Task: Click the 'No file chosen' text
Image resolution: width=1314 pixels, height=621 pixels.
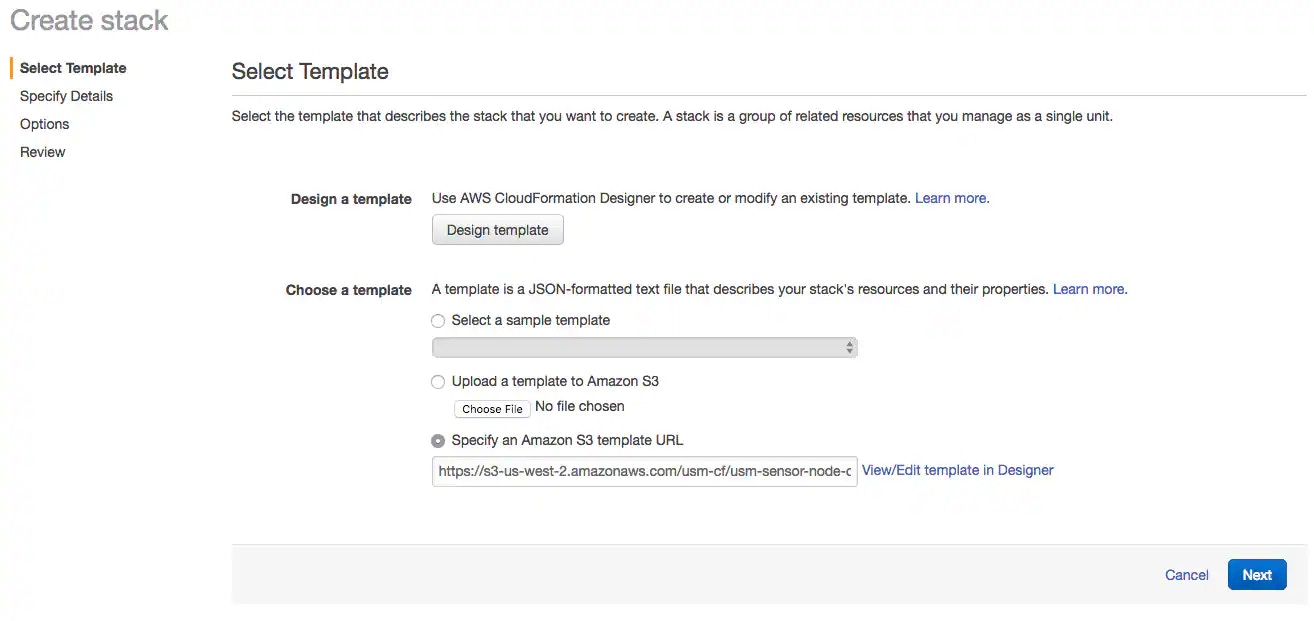Action: [x=580, y=407]
